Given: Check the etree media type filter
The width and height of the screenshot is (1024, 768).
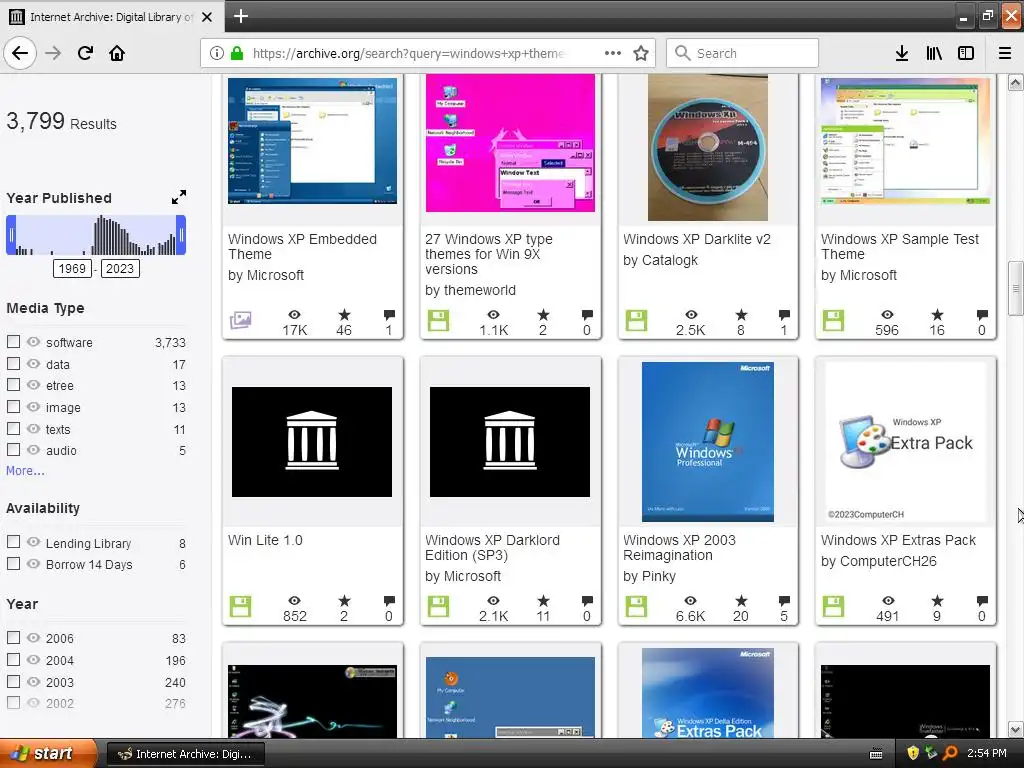Looking at the screenshot, I should pos(13,385).
